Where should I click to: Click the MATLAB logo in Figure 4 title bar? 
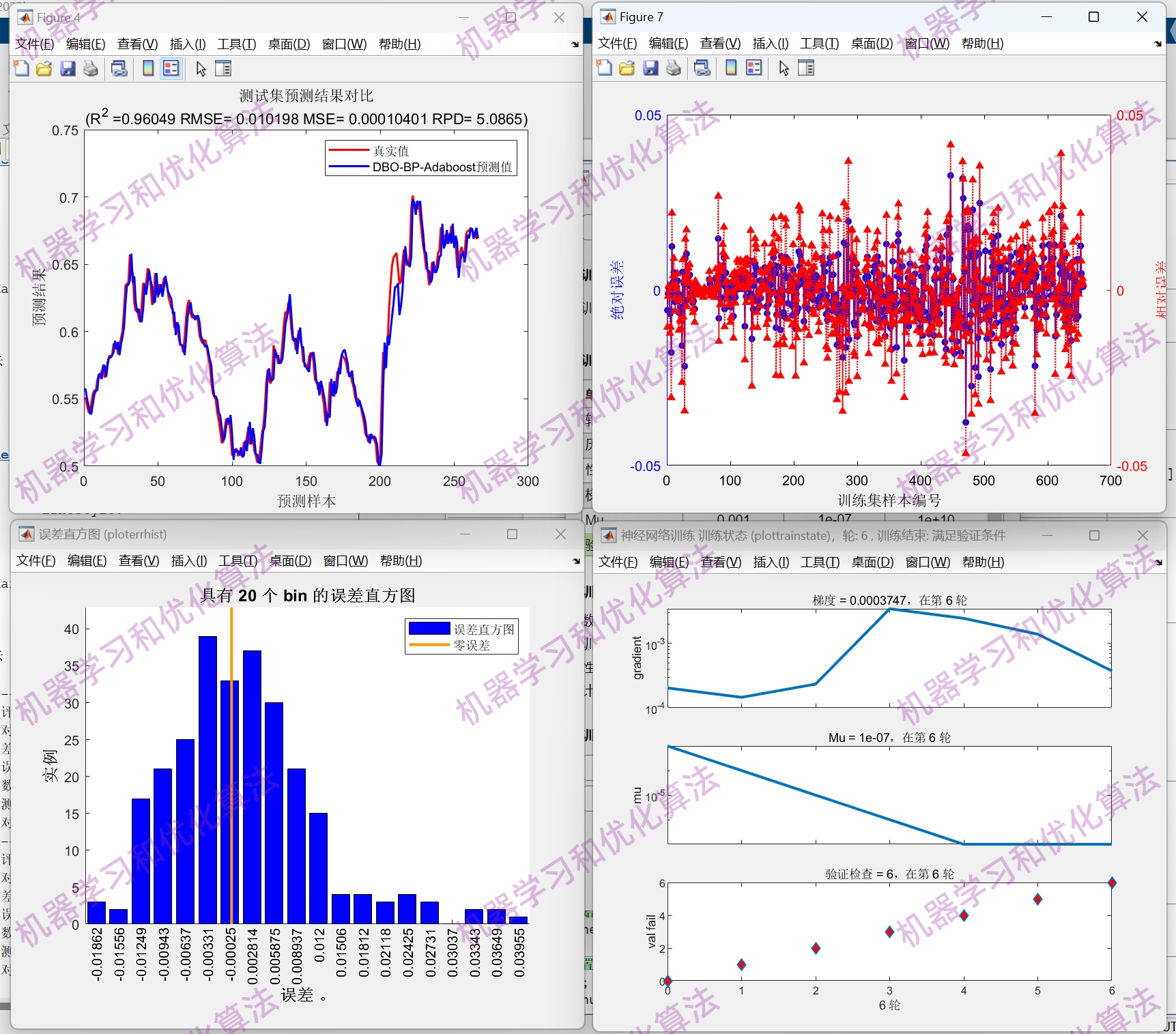tap(25, 18)
